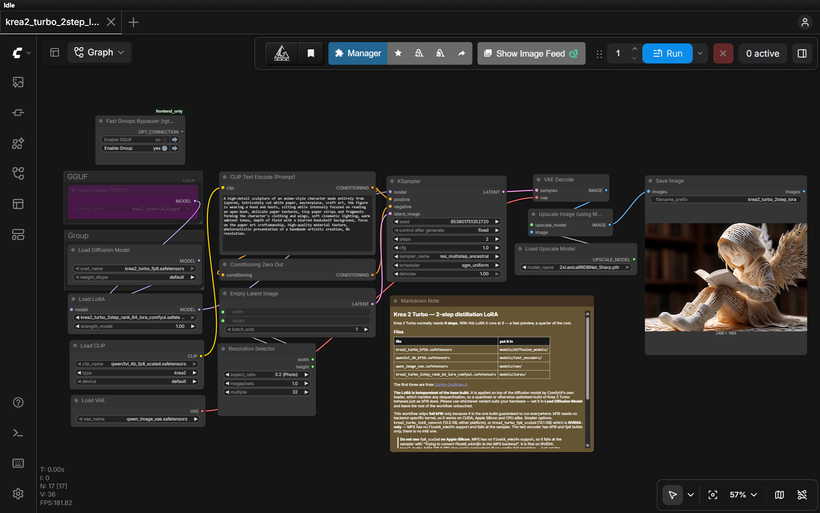Toggle the minimap icon

779,495
